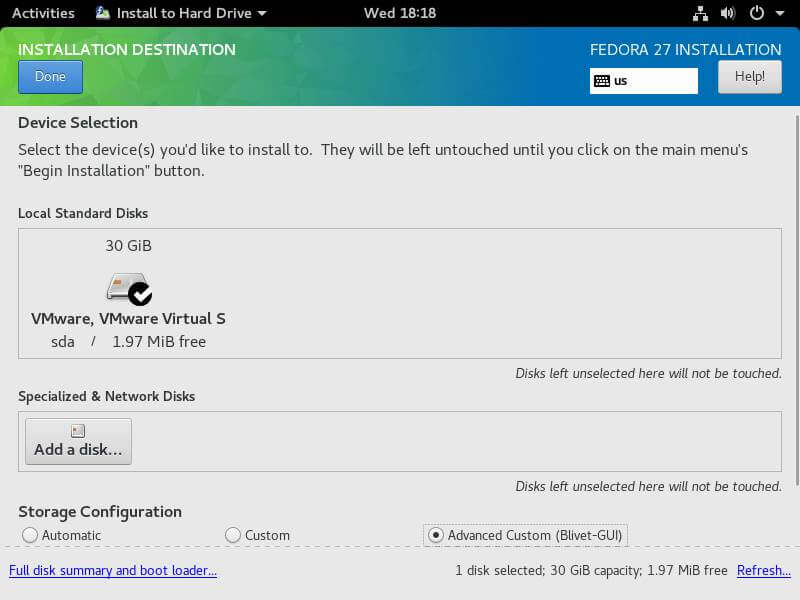Open the Activities overview

(x=43, y=13)
